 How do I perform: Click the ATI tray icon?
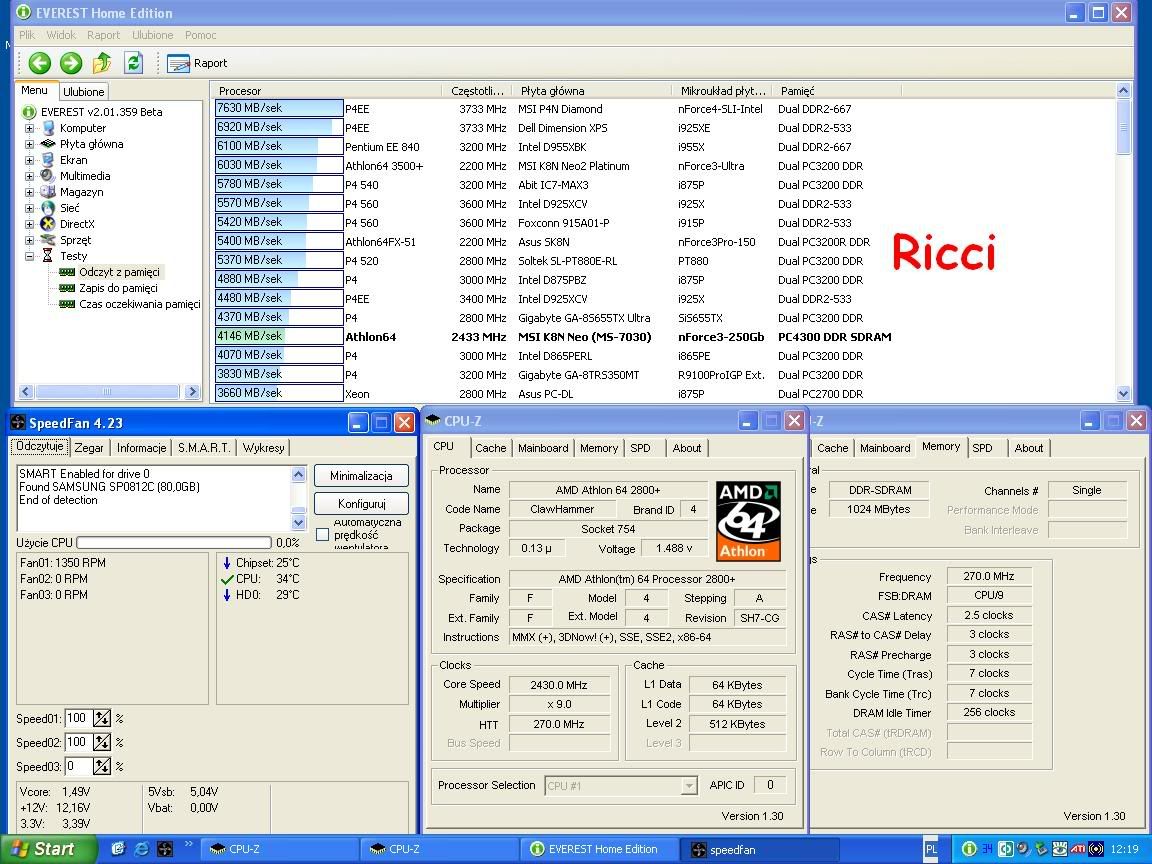[1078, 849]
